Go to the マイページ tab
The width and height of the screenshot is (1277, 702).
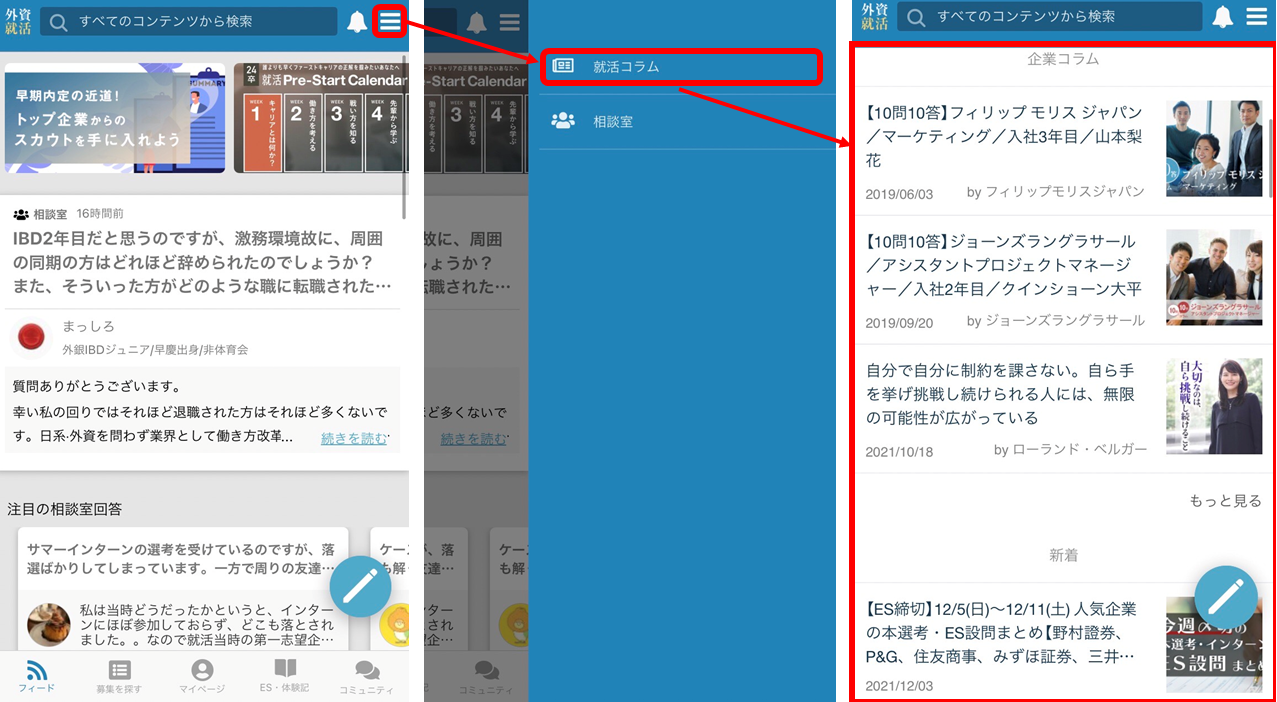(x=202, y=677)
